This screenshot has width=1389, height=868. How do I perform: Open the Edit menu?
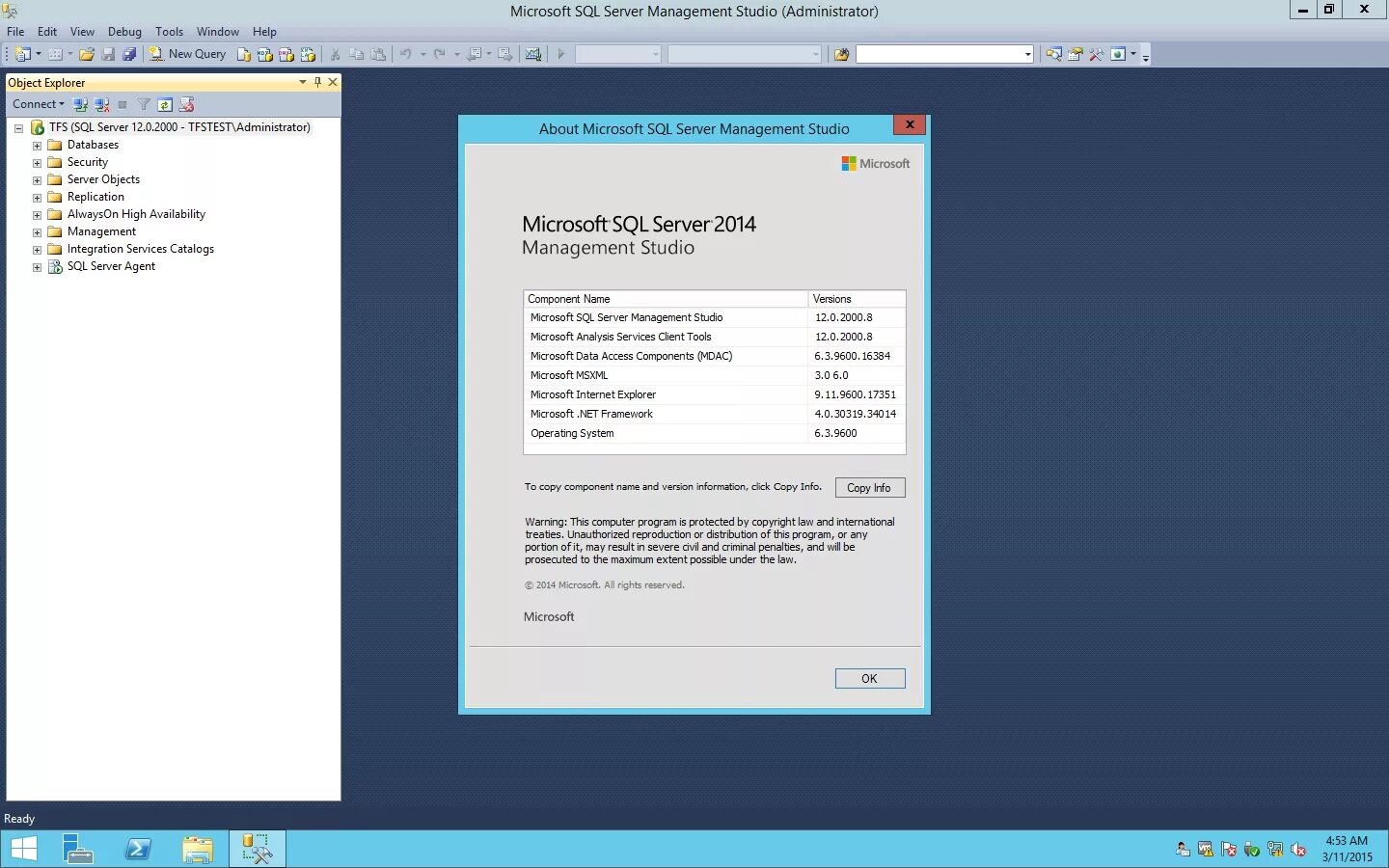tap(47, 31)
